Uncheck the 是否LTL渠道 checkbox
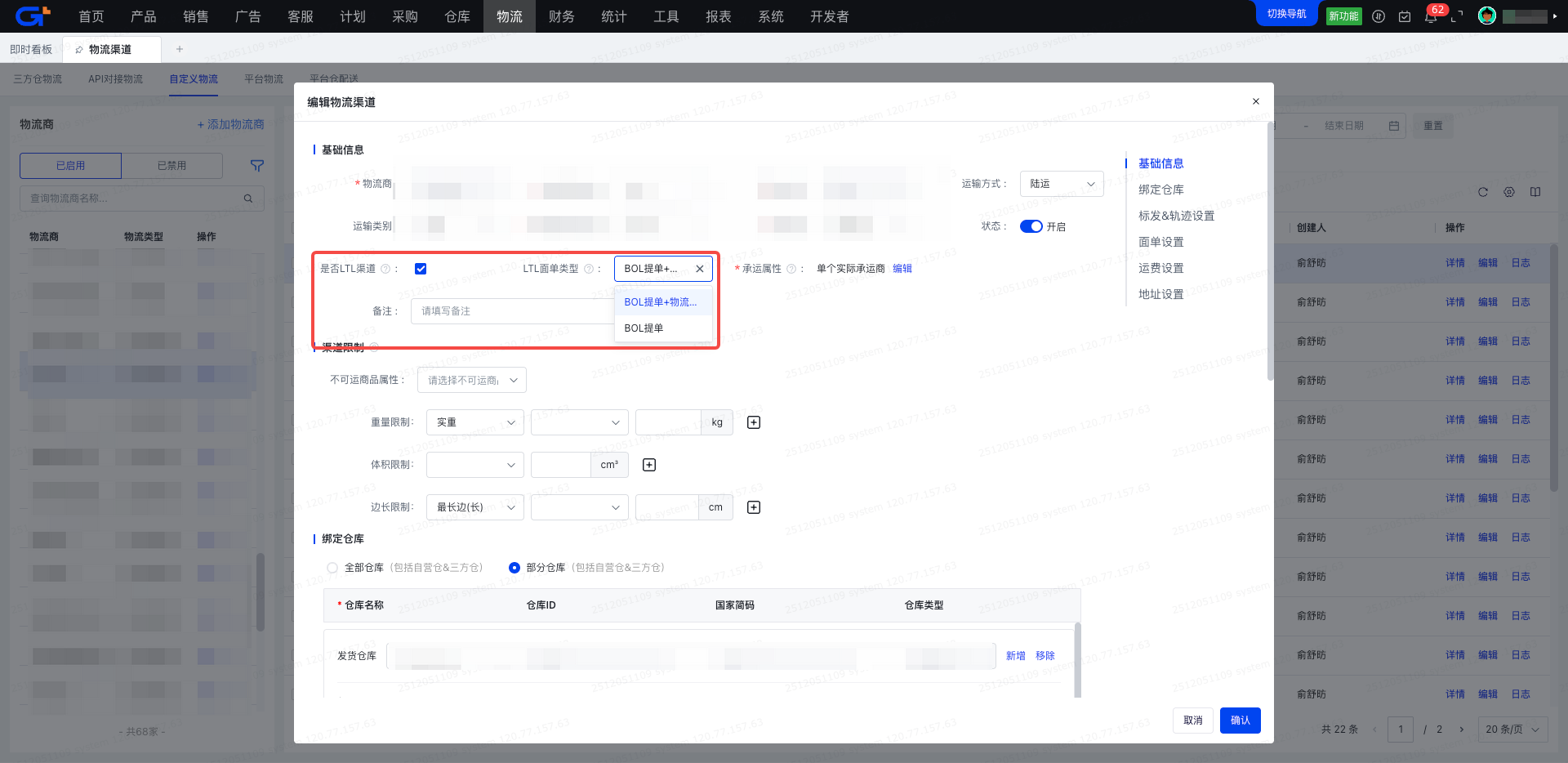1568x763 pixels. tap(421, 269)
